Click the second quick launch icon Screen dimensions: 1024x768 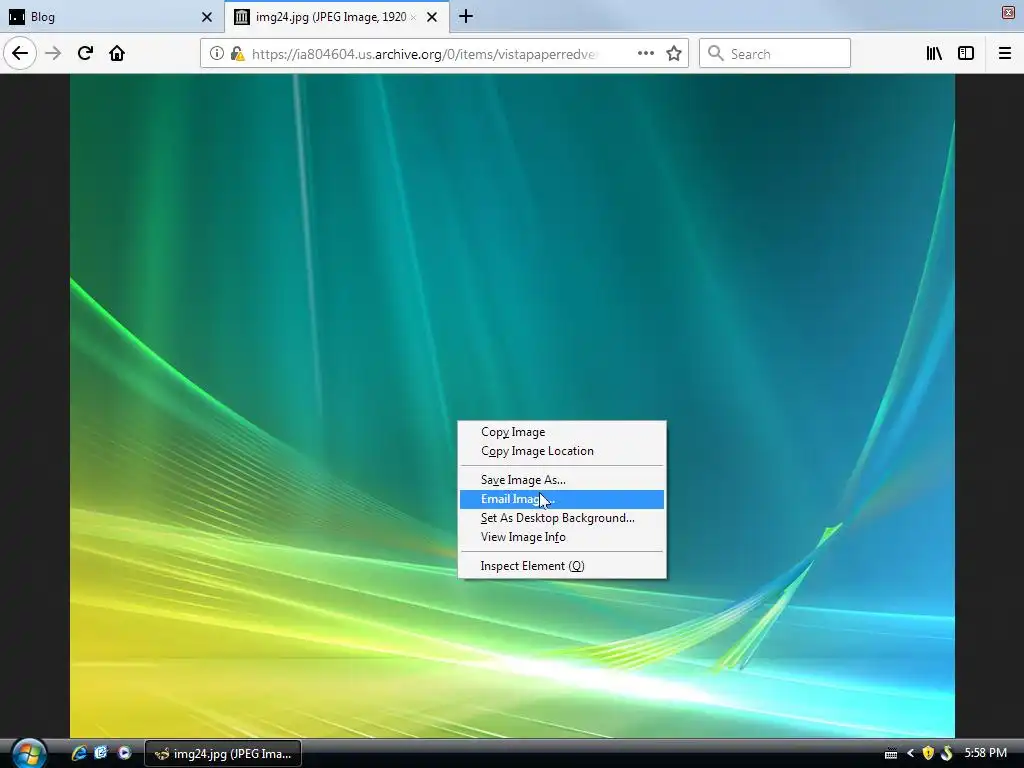point(101,753)
